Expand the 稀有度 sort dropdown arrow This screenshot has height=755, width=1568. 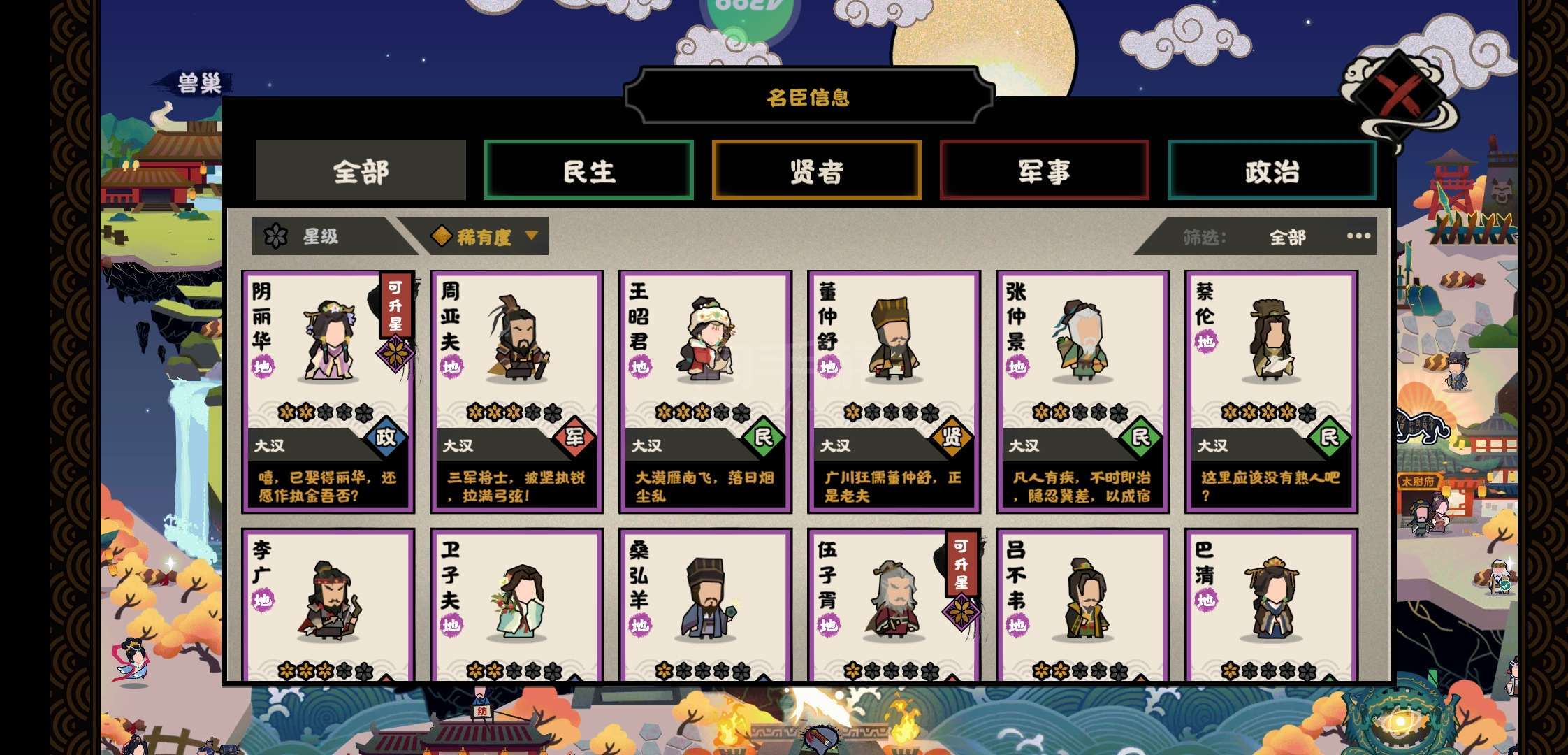point(532,236)
